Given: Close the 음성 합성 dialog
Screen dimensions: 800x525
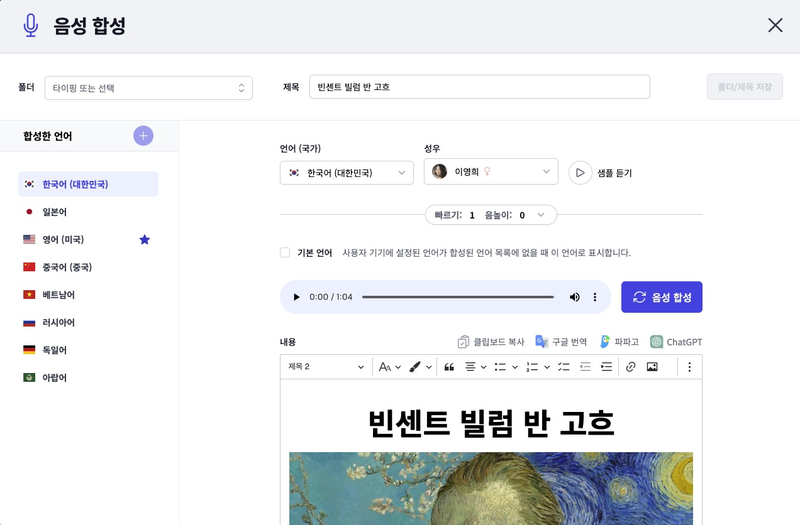Looking at the screenshot, I should click(775, 25).
